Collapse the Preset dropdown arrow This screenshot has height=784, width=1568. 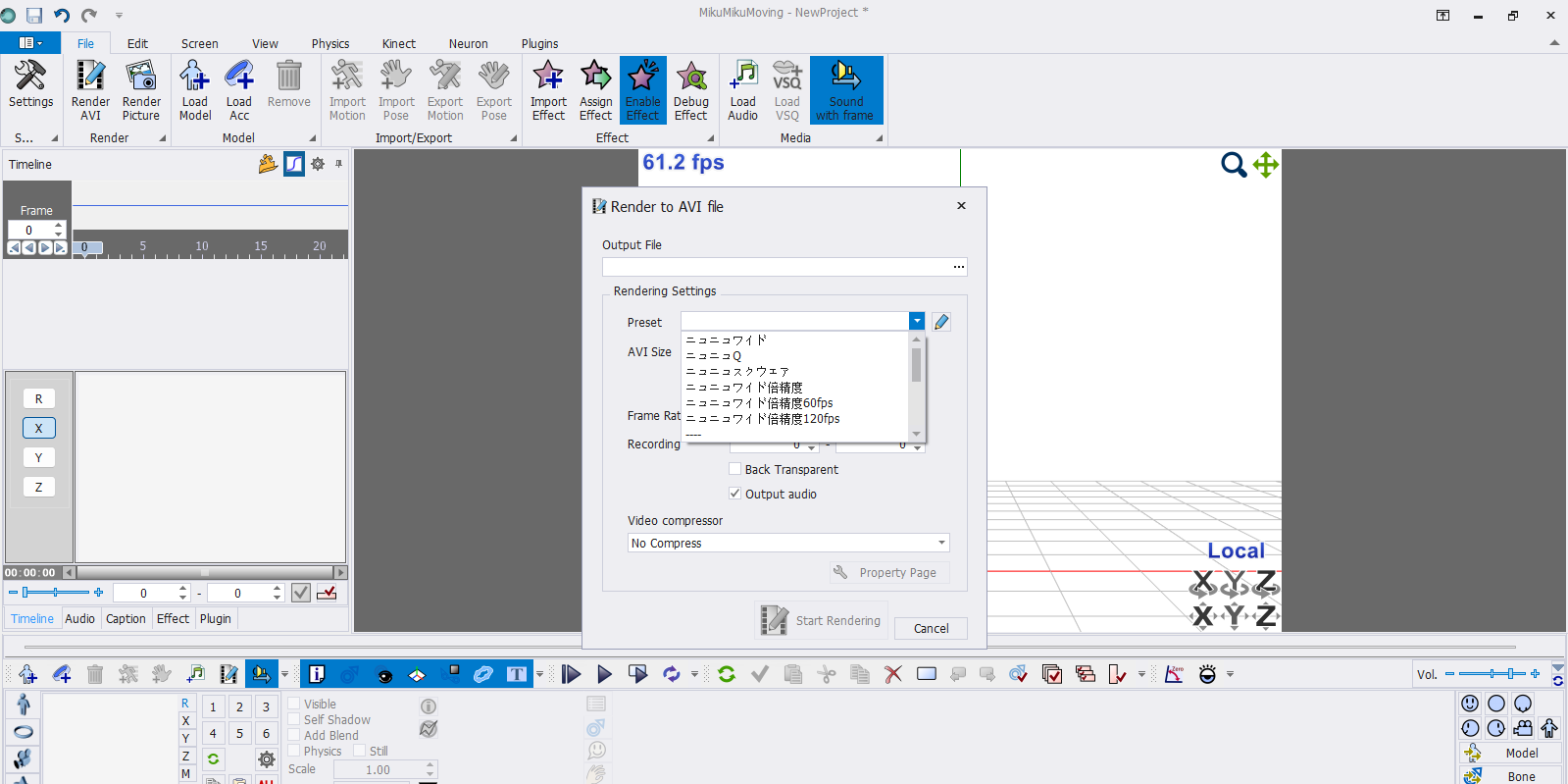917,321
